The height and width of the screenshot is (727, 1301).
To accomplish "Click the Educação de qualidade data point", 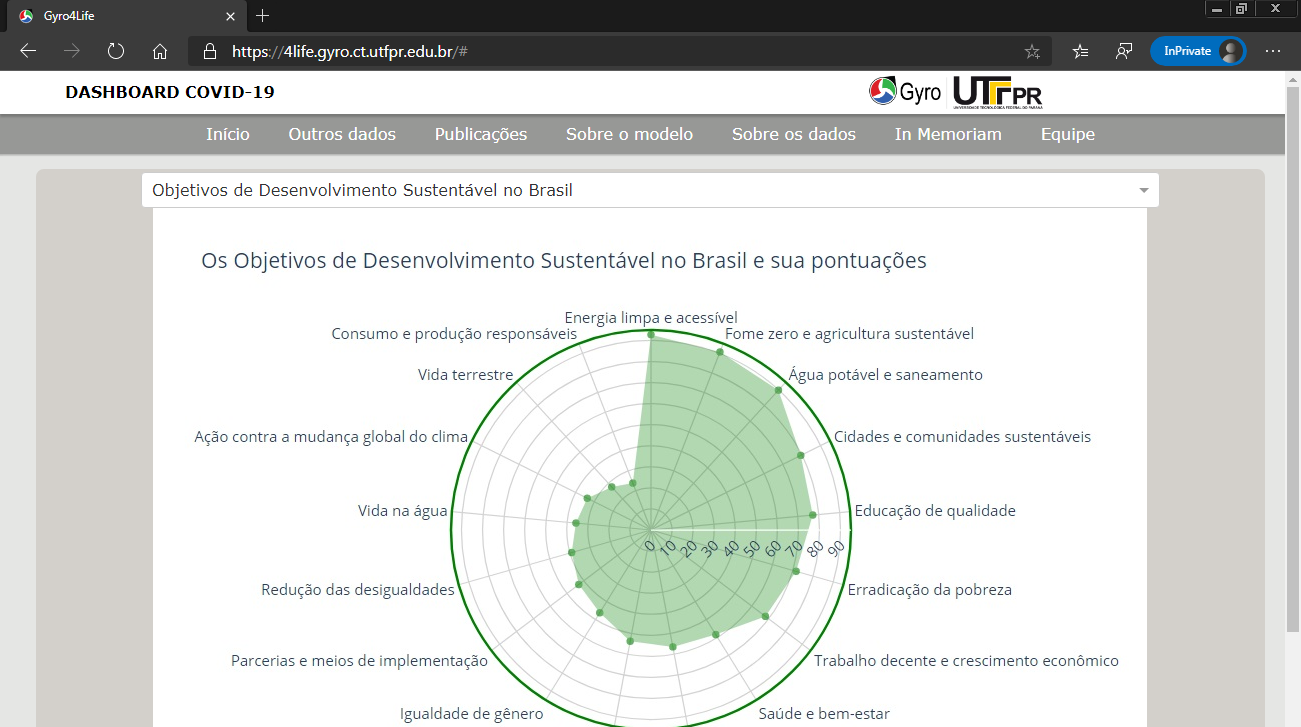I will click(813, 515).
